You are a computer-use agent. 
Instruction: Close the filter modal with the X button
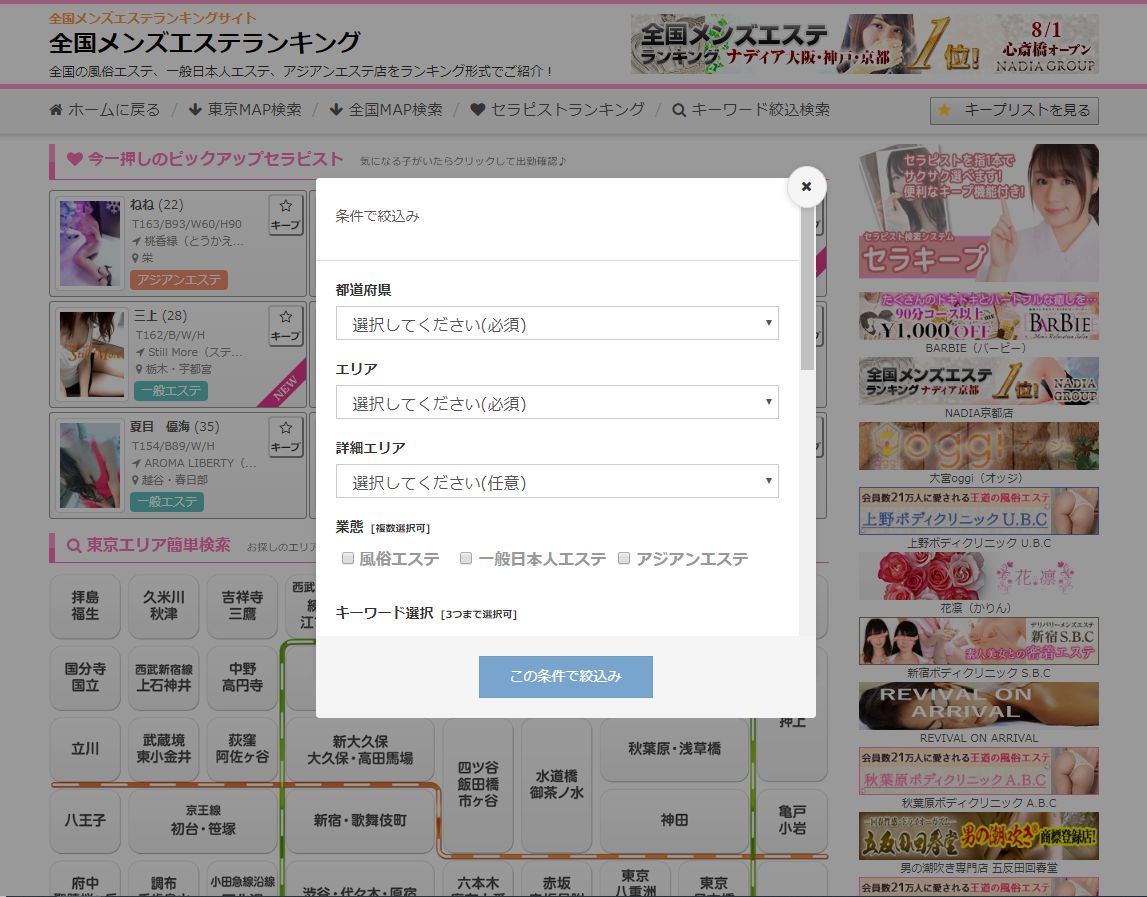coord(806,187)
